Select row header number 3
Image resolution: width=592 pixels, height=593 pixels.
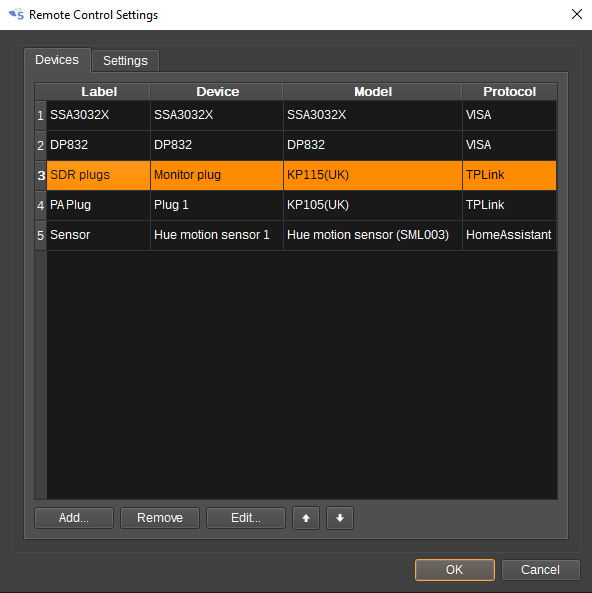coord(40,175)
